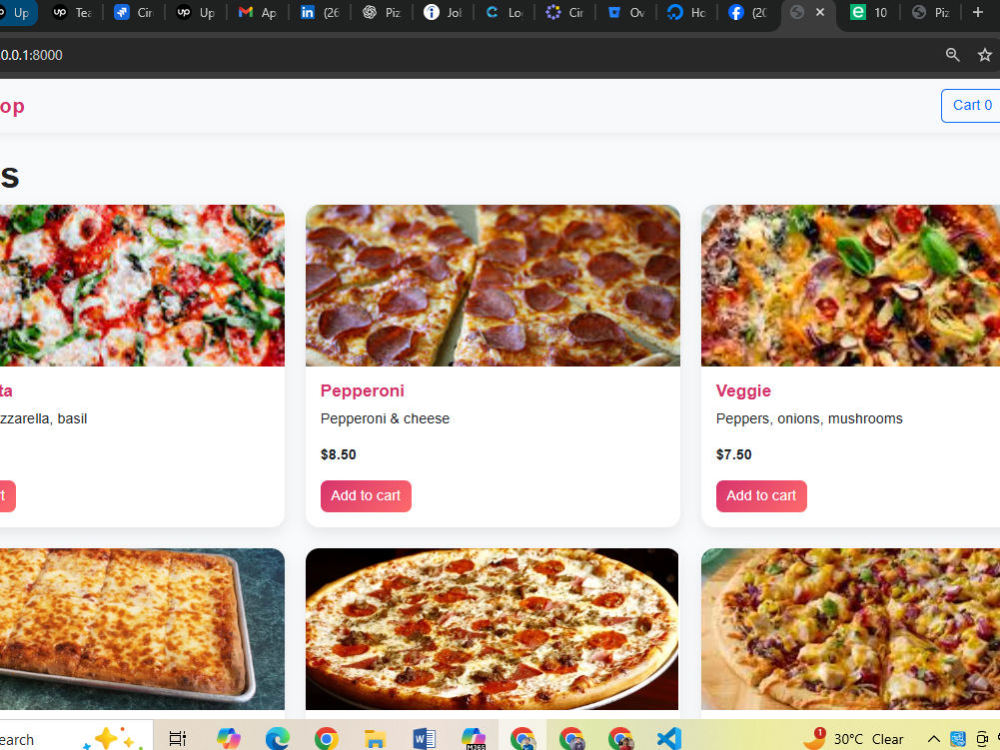This screenshot has height=750, width=1000.
Task: Open Visual Studio Code from the taskbar
Action: coord(669,739)
